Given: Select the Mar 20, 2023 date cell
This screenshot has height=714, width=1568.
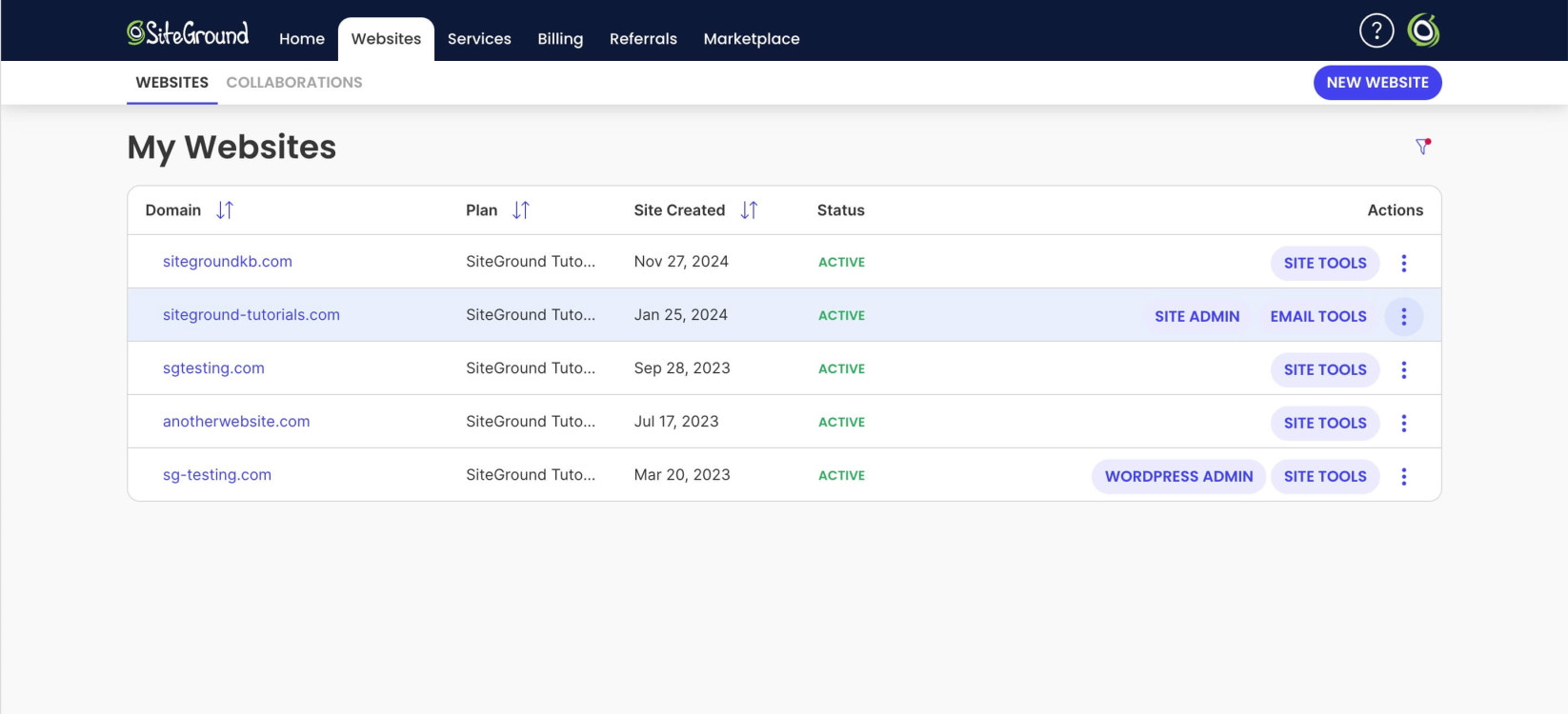Looking at the screenshot, I should tap(682, 475).
